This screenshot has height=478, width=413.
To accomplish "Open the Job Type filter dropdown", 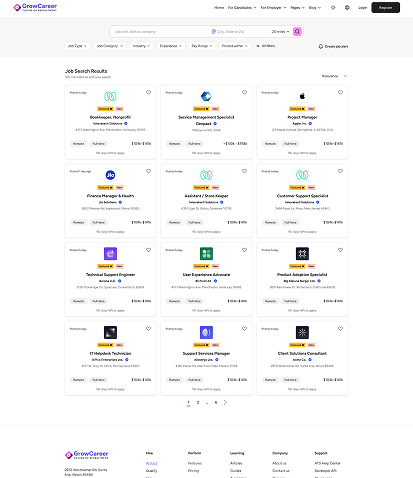I will coord(77,46).
